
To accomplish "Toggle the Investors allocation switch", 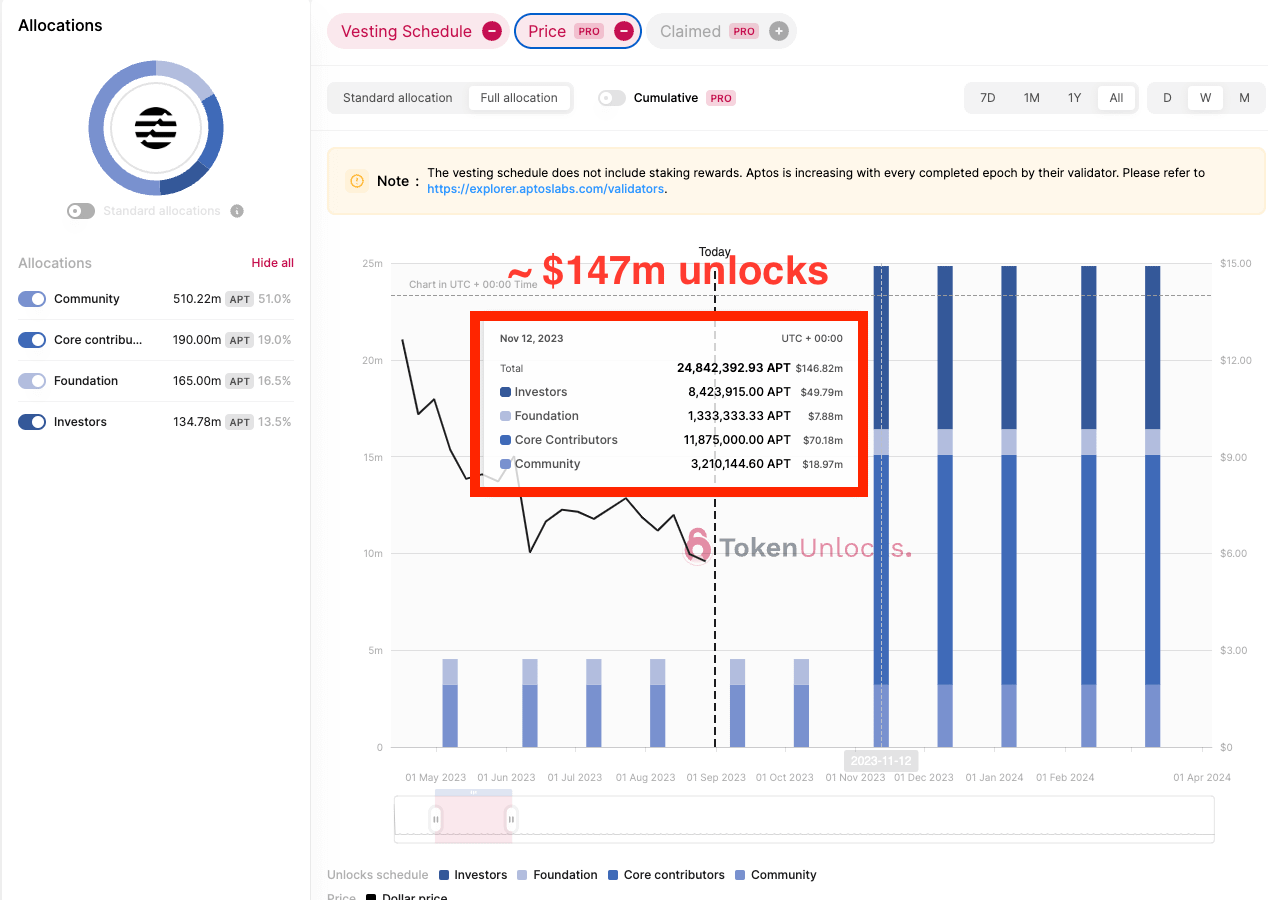I will 32,422.
